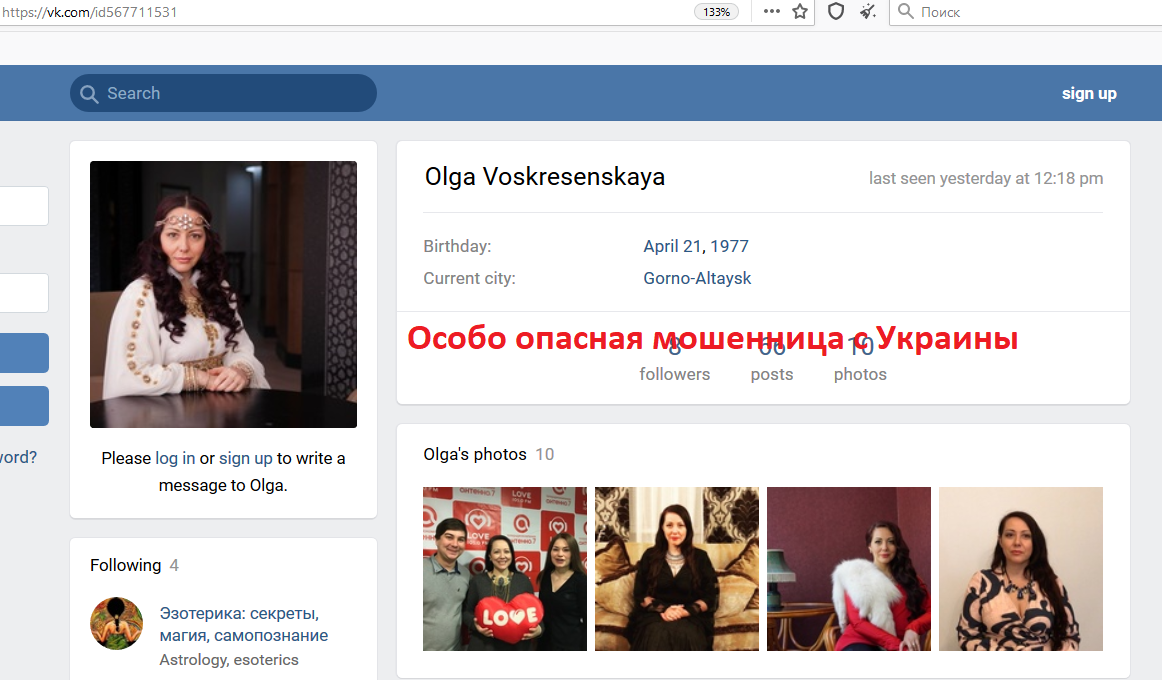This screenshot has height=680, width=1162.
Task: Click the browser bookmark star icon
Action: 800,12
